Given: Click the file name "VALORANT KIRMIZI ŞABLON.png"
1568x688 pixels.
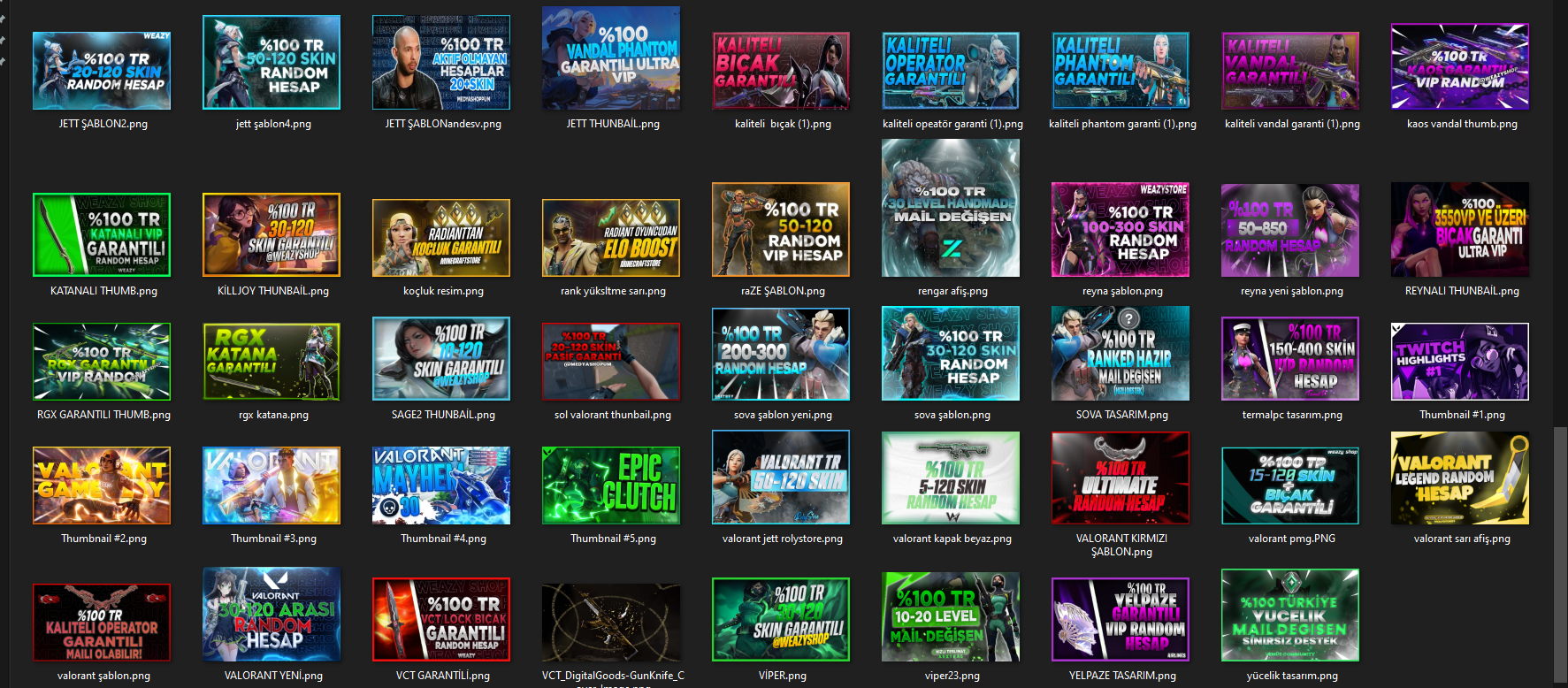Looking at the screenshot, I should tap(1122, 545).
